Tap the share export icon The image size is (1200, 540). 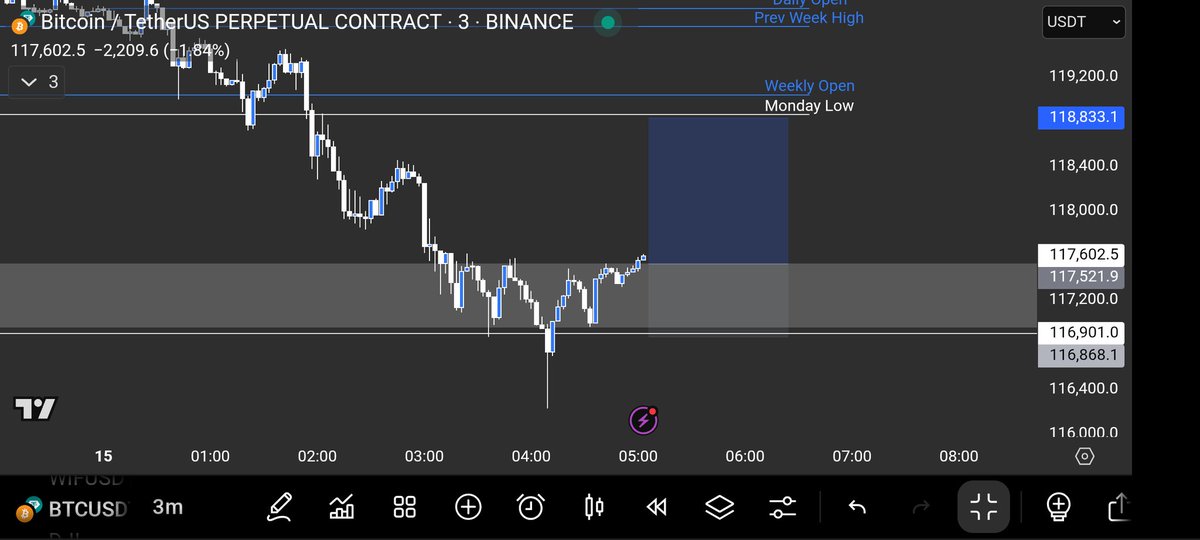tap(1119, 507)
